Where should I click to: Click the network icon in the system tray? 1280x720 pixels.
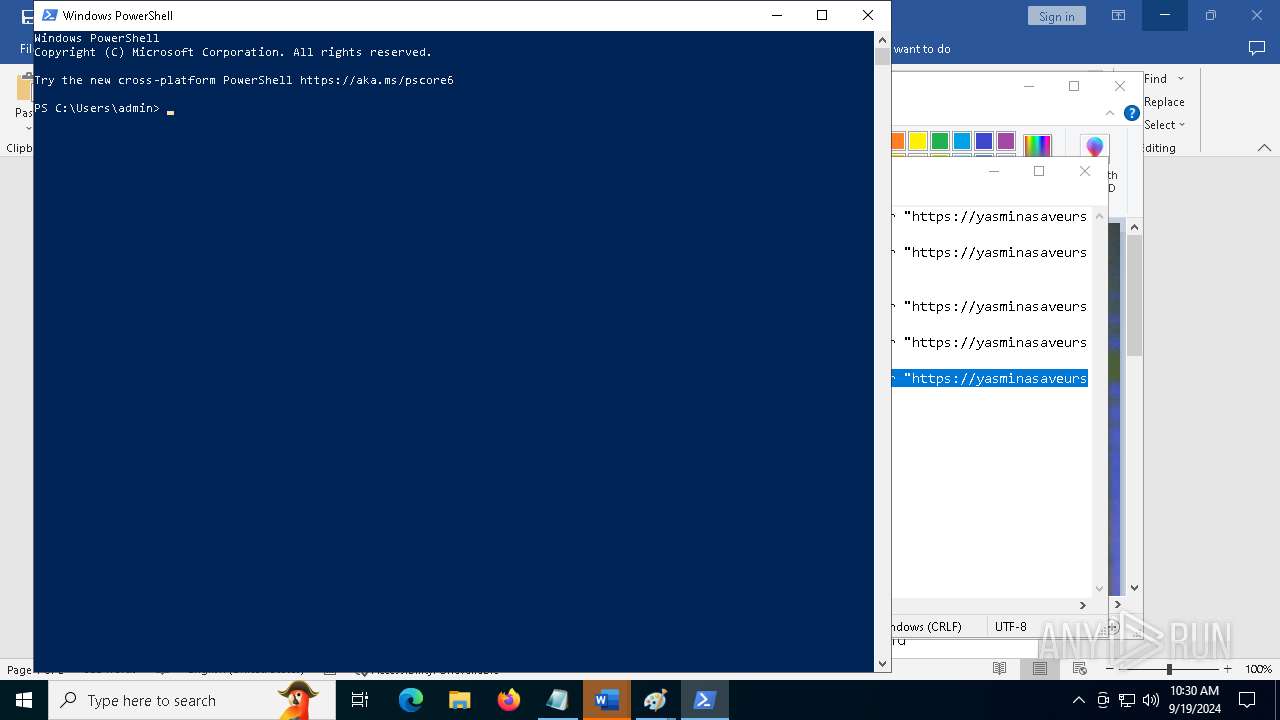(1127, 700)
